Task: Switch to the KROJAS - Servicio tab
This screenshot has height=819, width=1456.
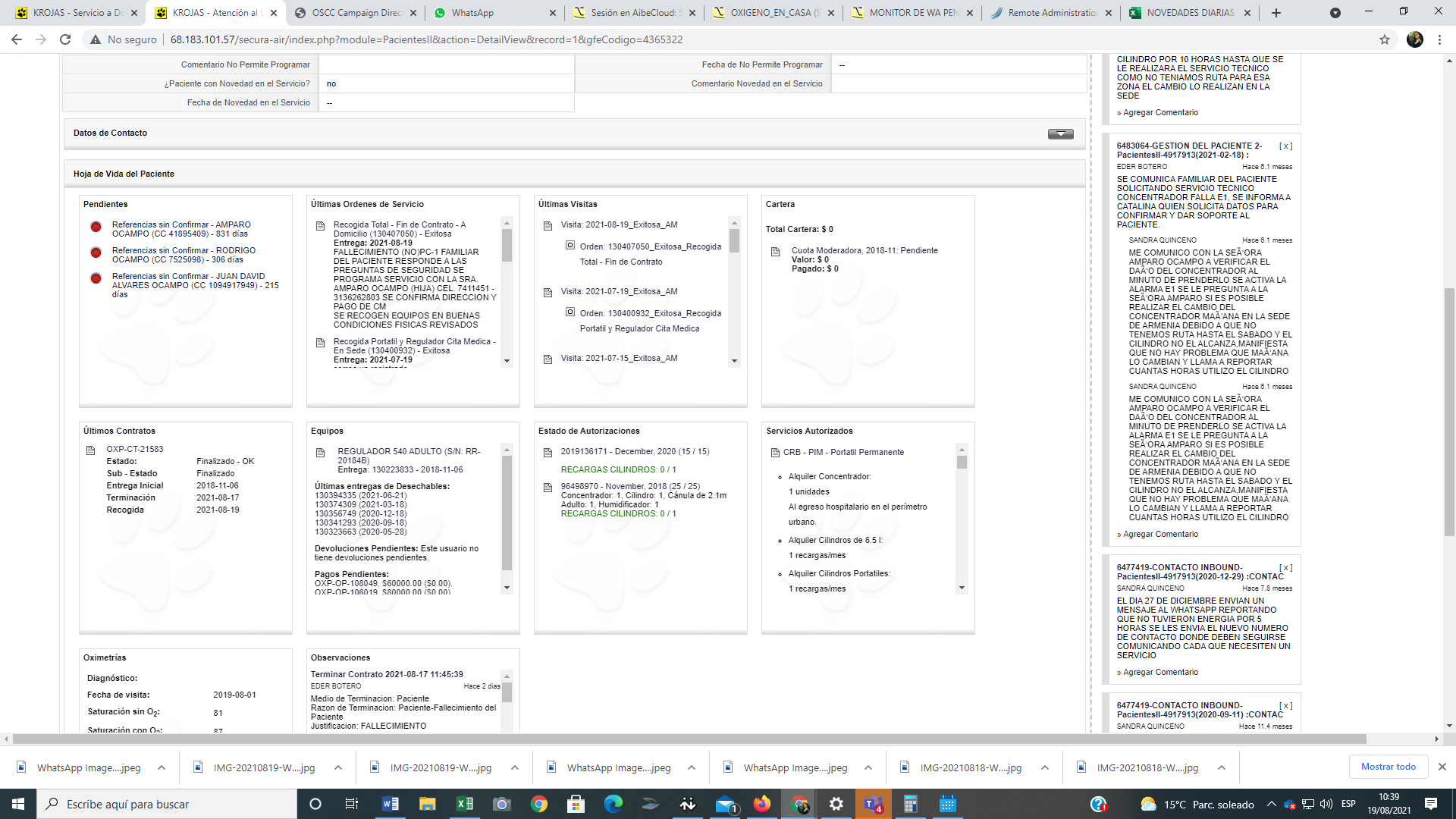Action: (76, 13)
